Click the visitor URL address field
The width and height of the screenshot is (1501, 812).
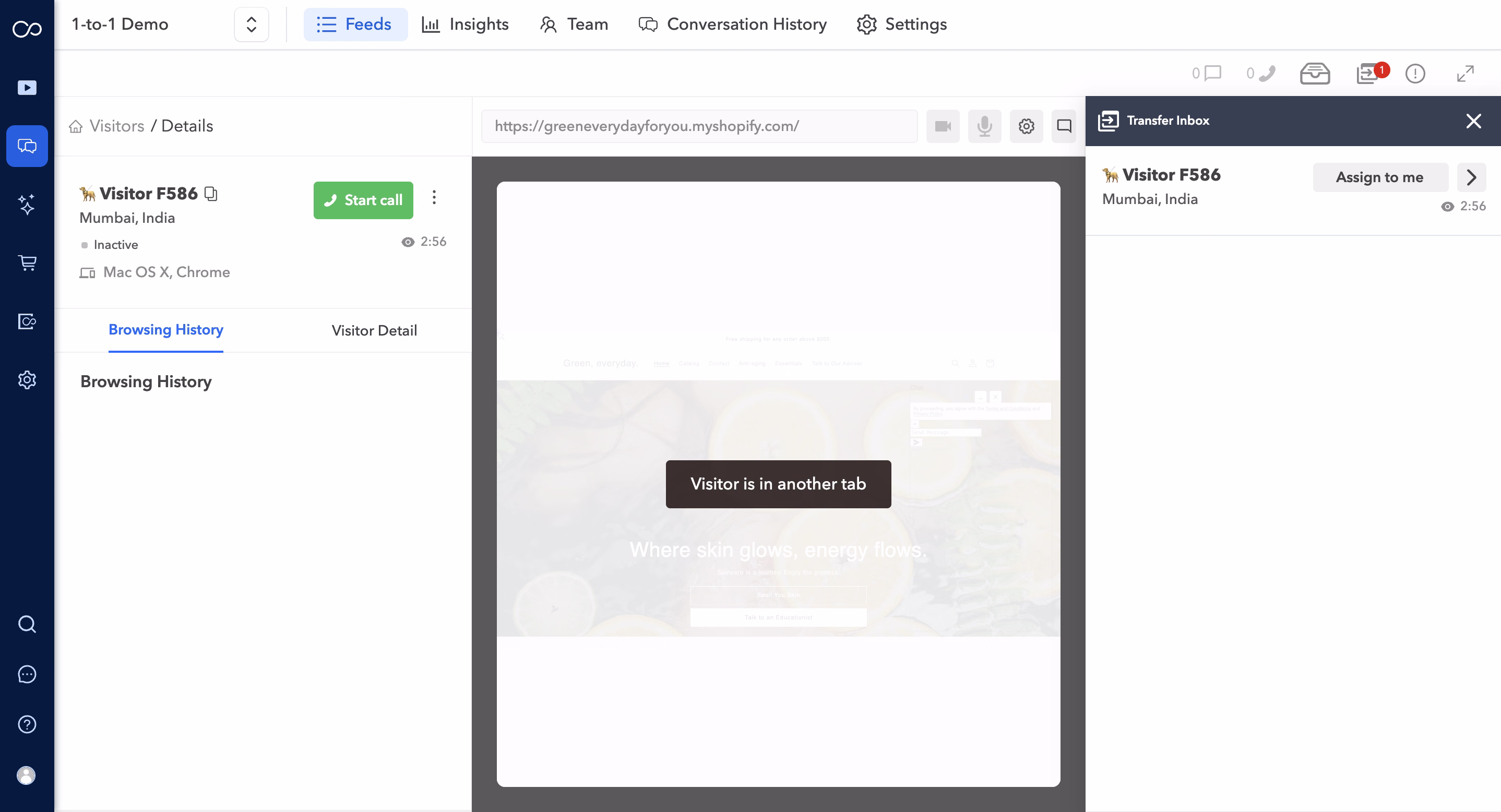[699, 126]
